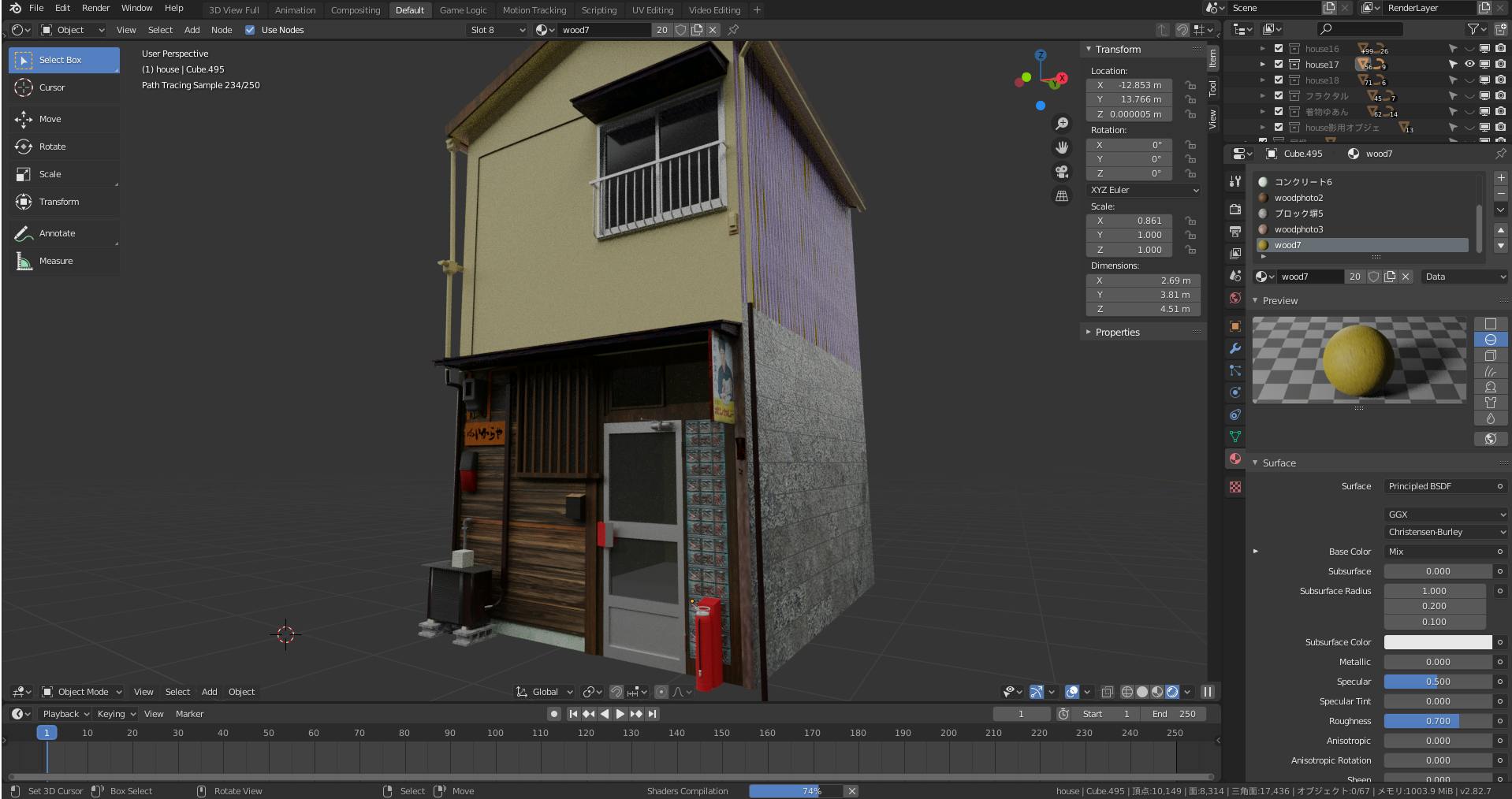Uncheck house16 collection in outliner
The image size is (1512, 799).
1279,49
